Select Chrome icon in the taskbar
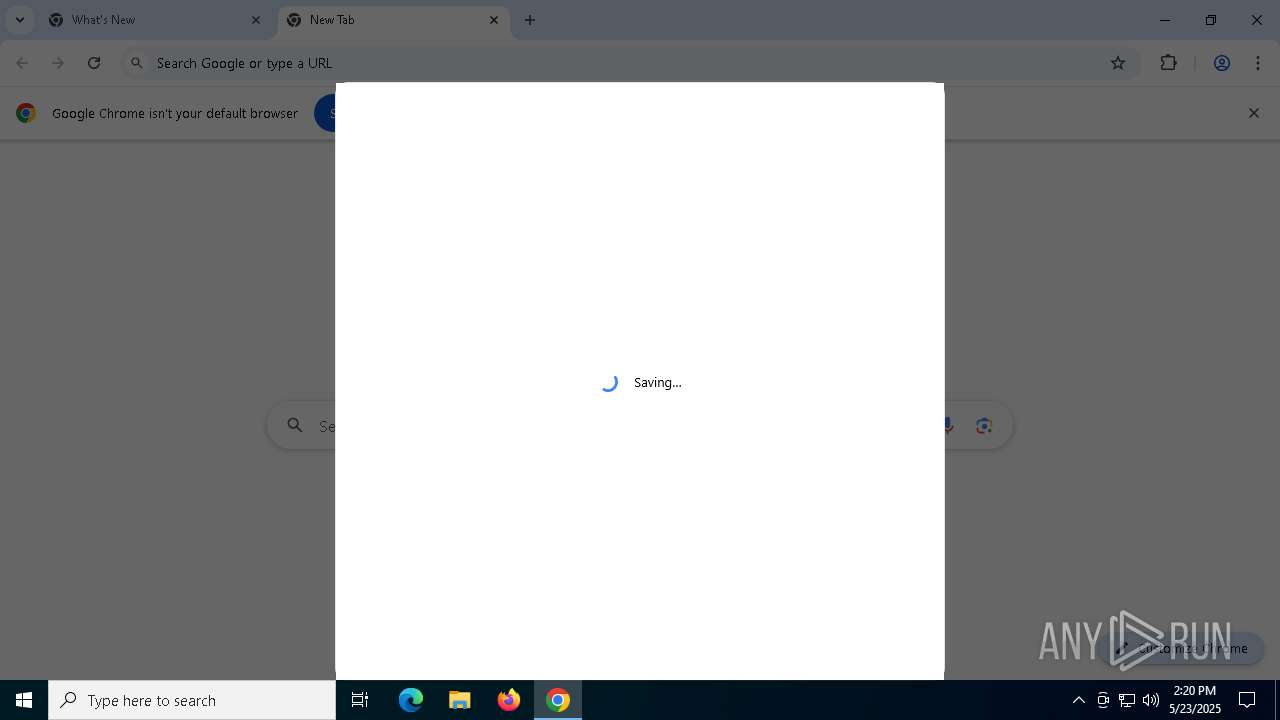Screen dimensions: 1280x720 (558, 700)
